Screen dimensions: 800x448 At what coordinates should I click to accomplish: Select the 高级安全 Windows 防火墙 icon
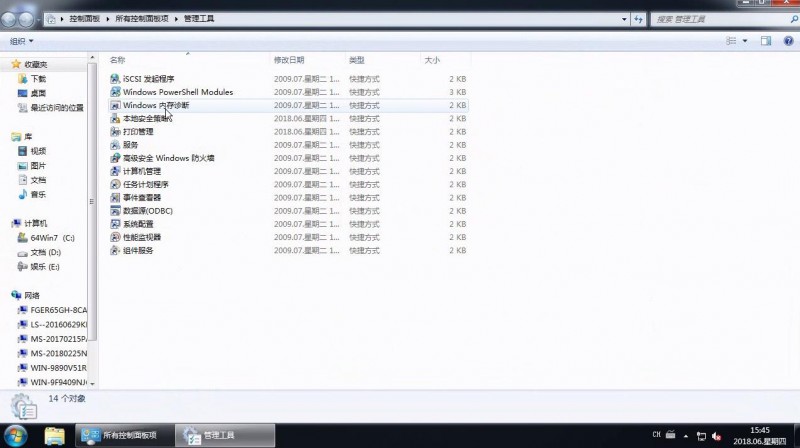[x=115, y=158]
